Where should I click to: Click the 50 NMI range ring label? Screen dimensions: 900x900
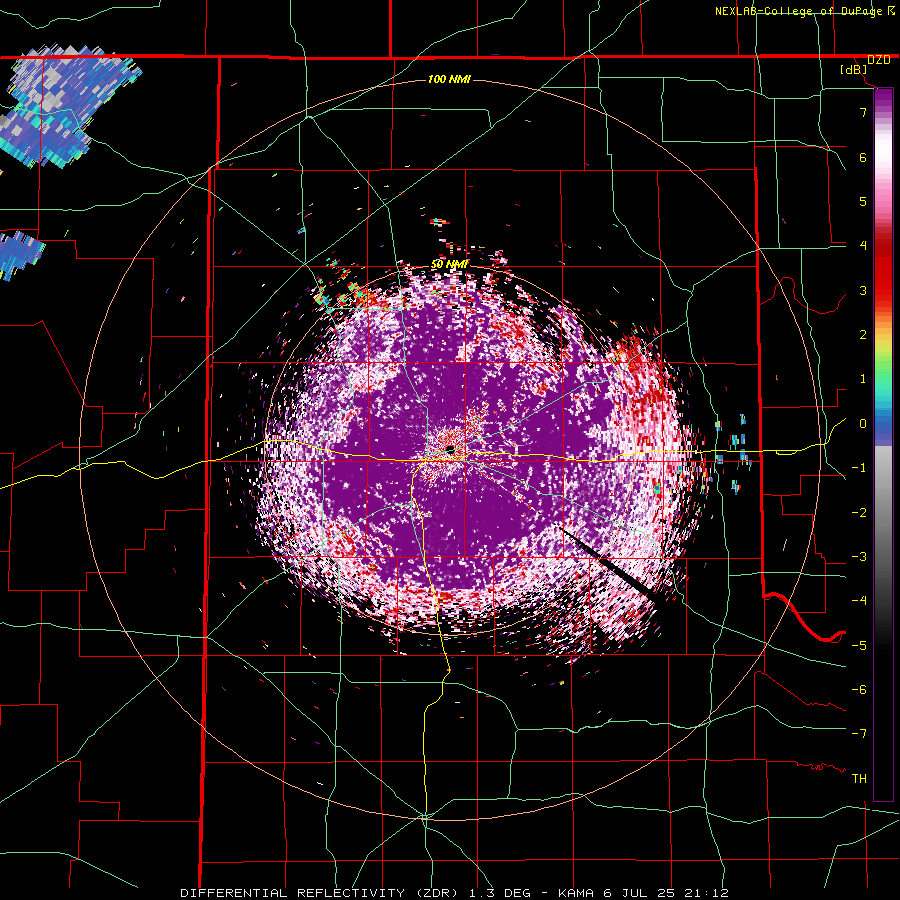[x=449, y=265]
